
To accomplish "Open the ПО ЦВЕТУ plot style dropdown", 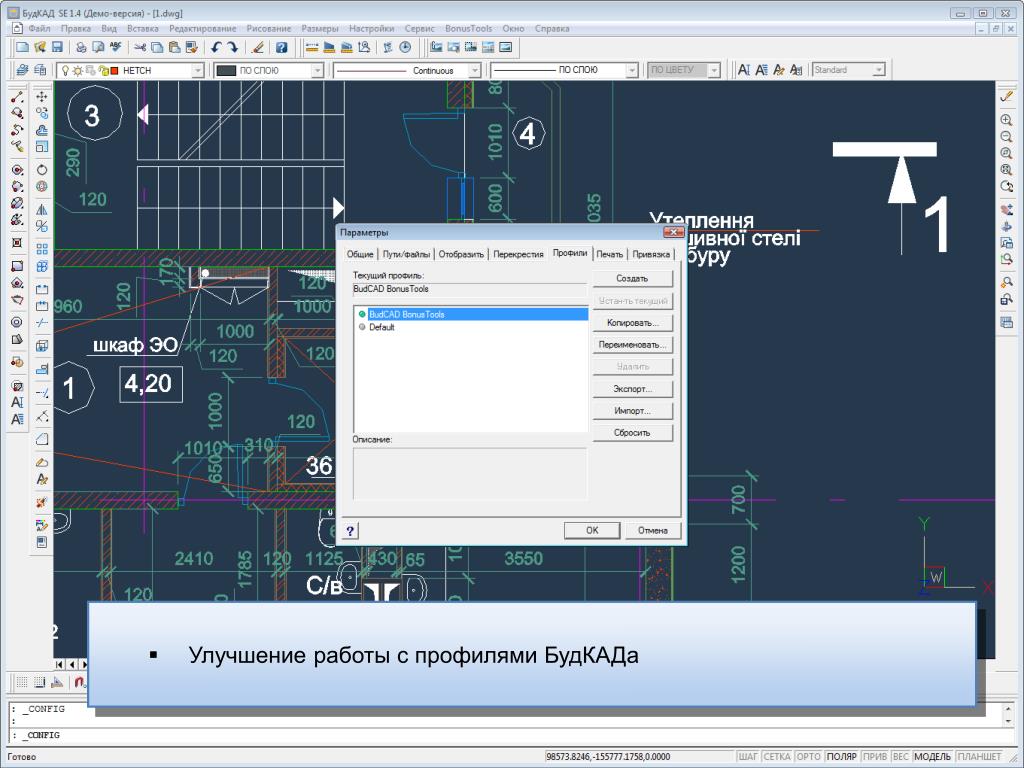I will coord(713,71).
